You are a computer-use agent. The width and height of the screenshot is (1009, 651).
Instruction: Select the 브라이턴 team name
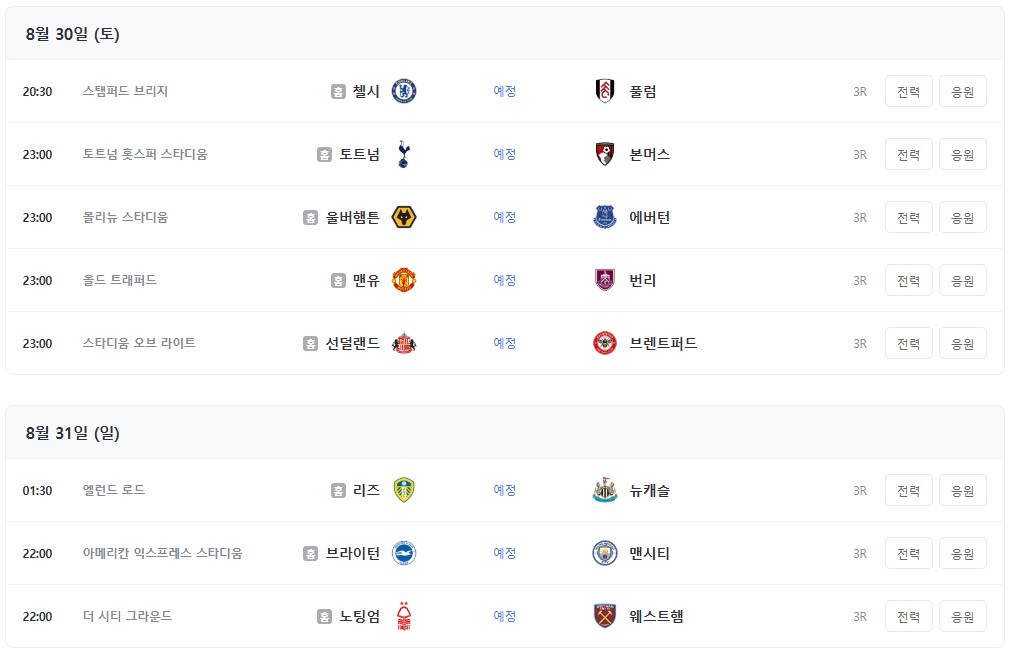(353, 553)
